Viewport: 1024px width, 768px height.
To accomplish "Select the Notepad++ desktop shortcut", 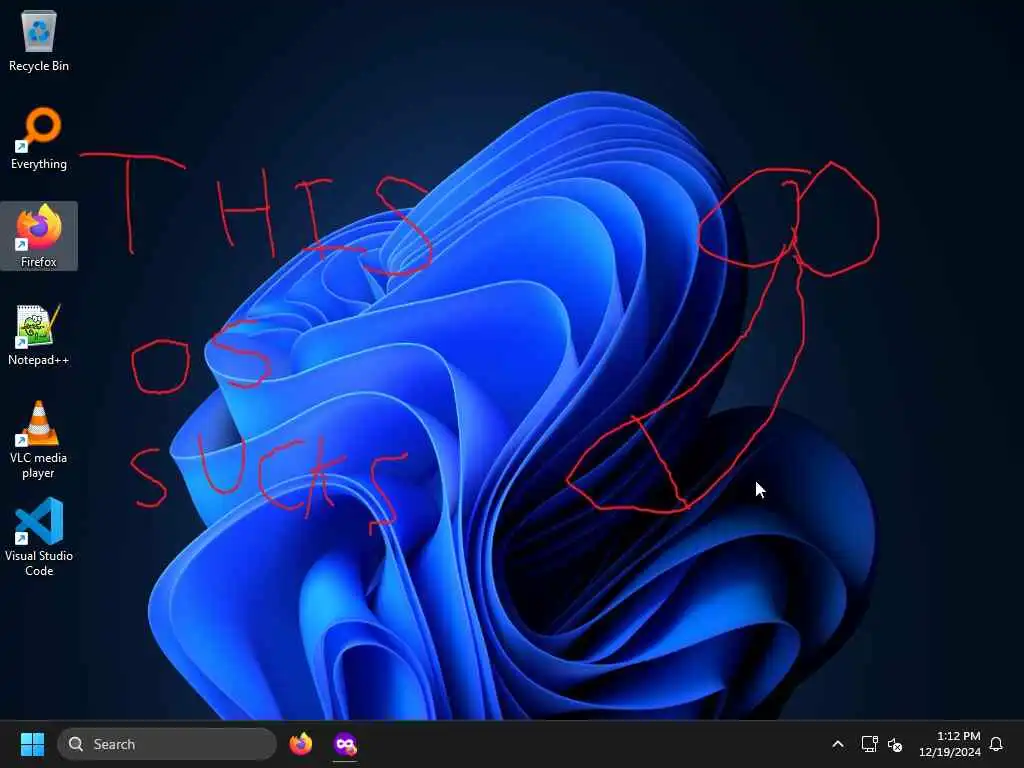I will tap(39, 334).
